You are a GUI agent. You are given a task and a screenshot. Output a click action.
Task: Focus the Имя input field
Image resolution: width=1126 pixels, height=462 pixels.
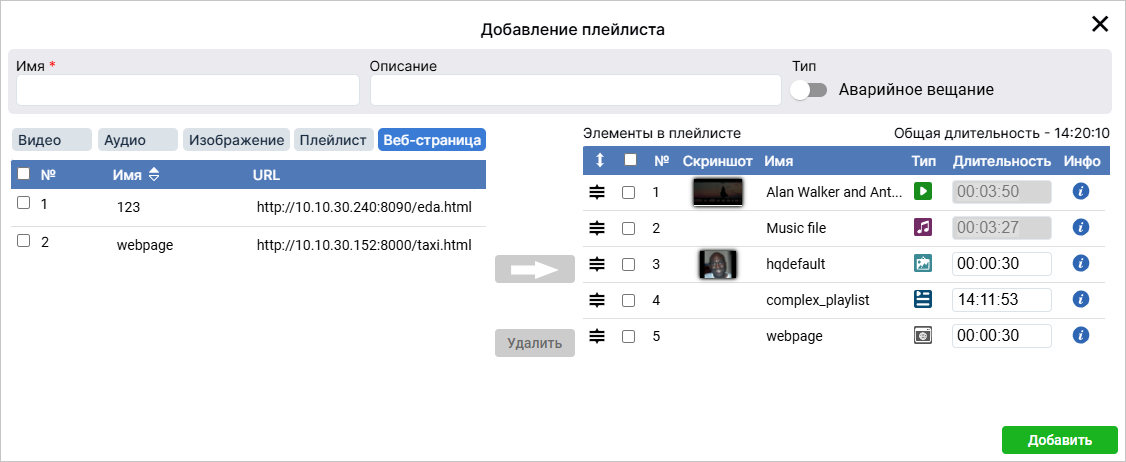(x=187, y=91)
